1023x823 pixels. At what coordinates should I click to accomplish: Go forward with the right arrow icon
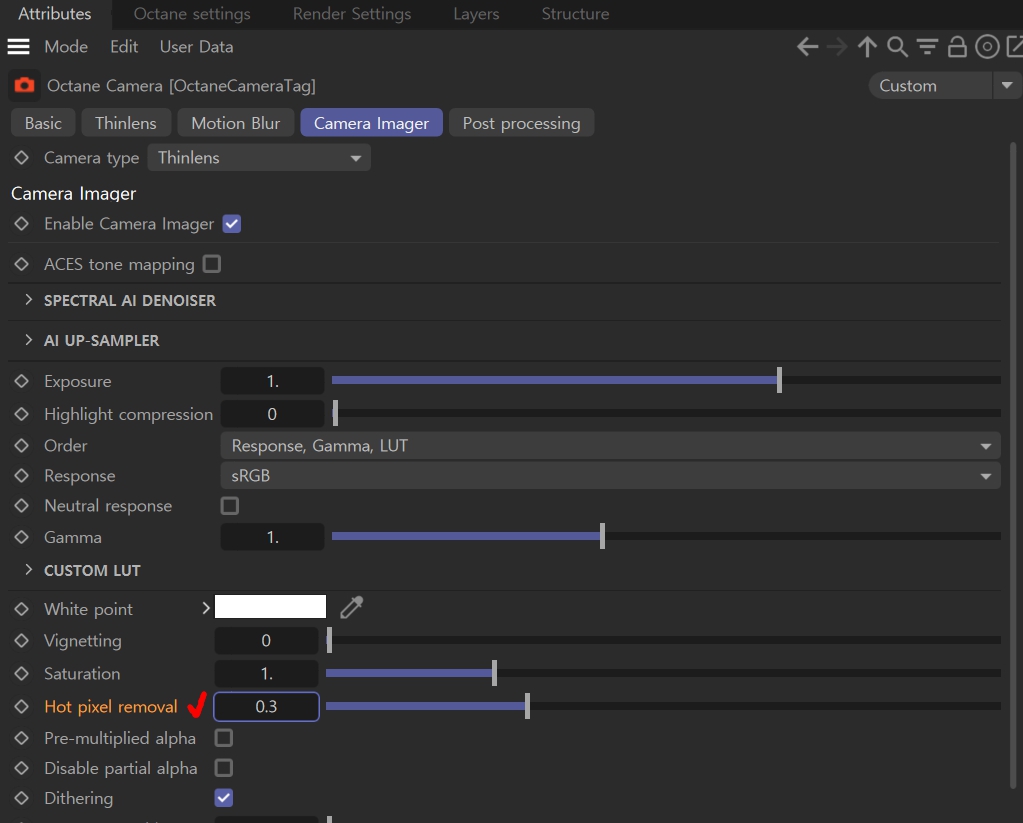[x=836, y=47]
